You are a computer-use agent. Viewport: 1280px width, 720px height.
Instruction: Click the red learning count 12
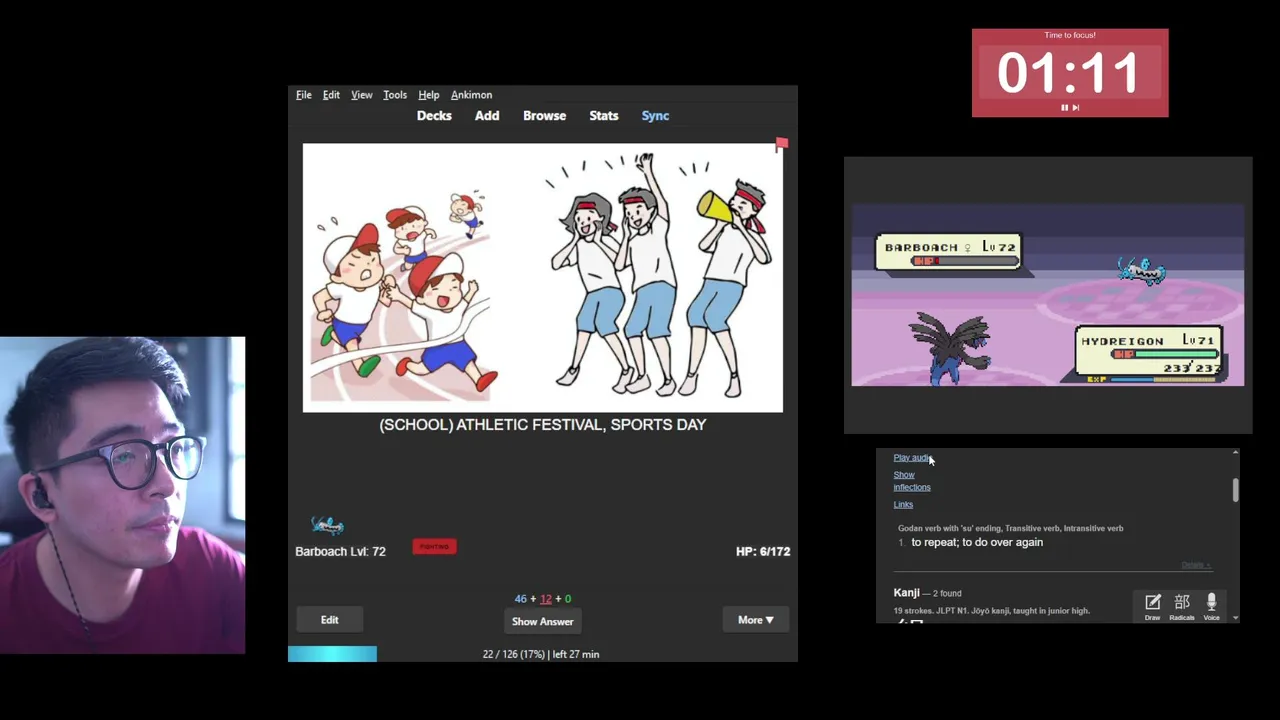point(545,599)
